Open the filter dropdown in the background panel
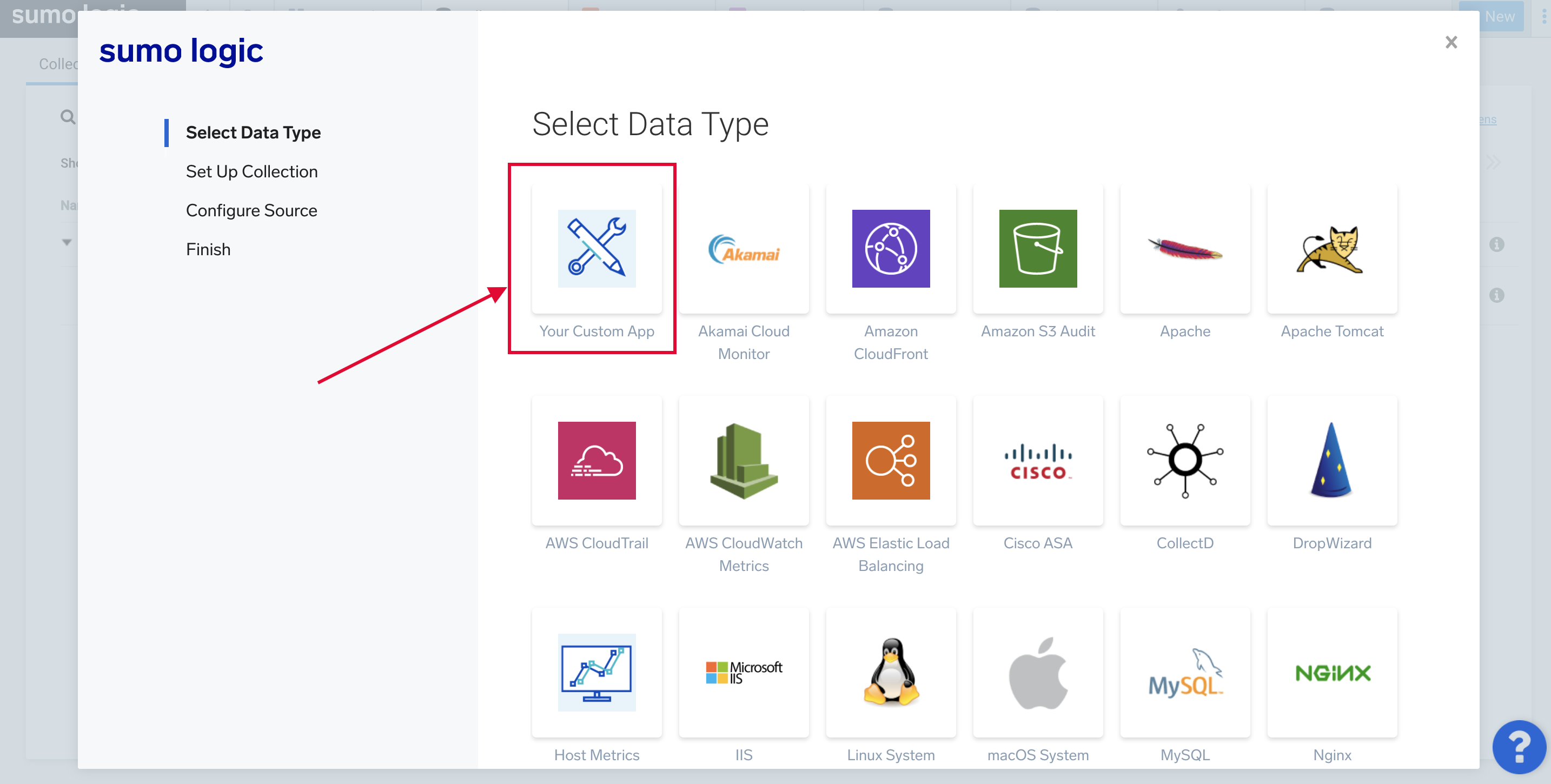 pyautogui.click(x=67, y=242)
